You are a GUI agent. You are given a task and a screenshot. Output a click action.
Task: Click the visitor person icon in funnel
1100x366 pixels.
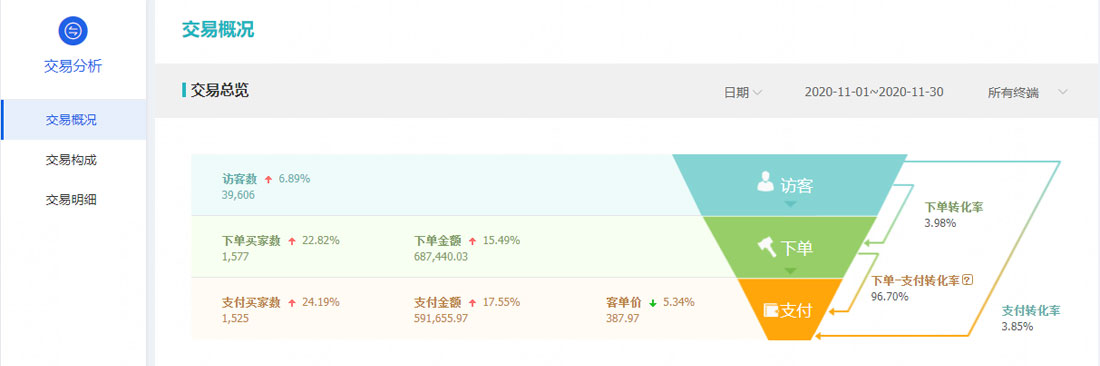pos(765,182)
